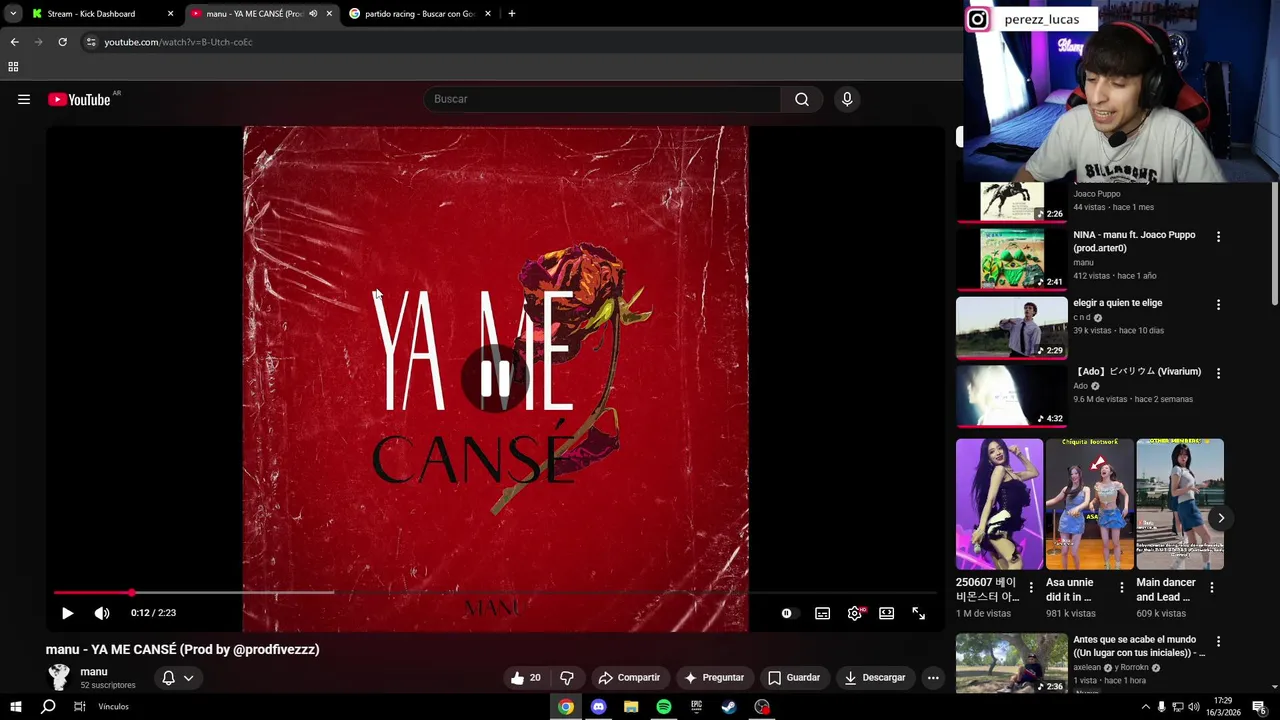Open options for Antes que se acabe el mundo

1218,641
